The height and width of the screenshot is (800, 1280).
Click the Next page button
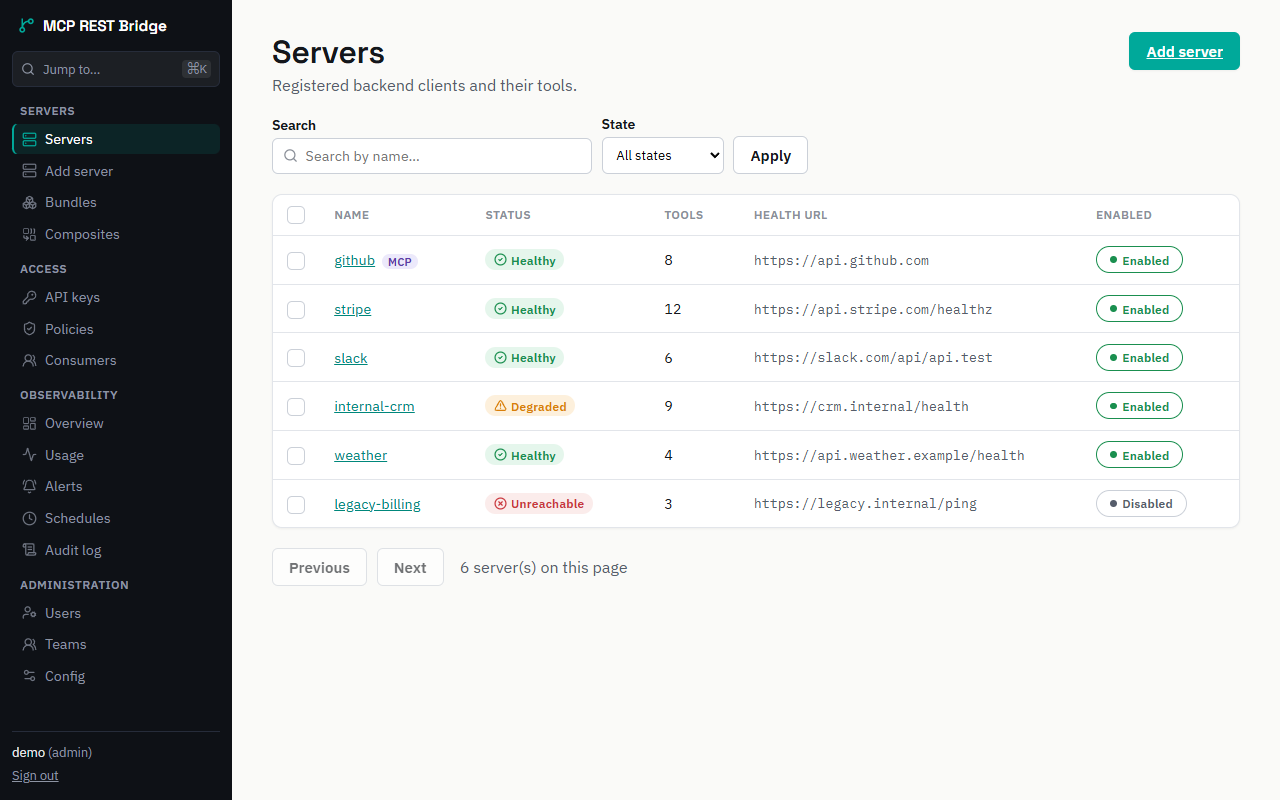410,567
